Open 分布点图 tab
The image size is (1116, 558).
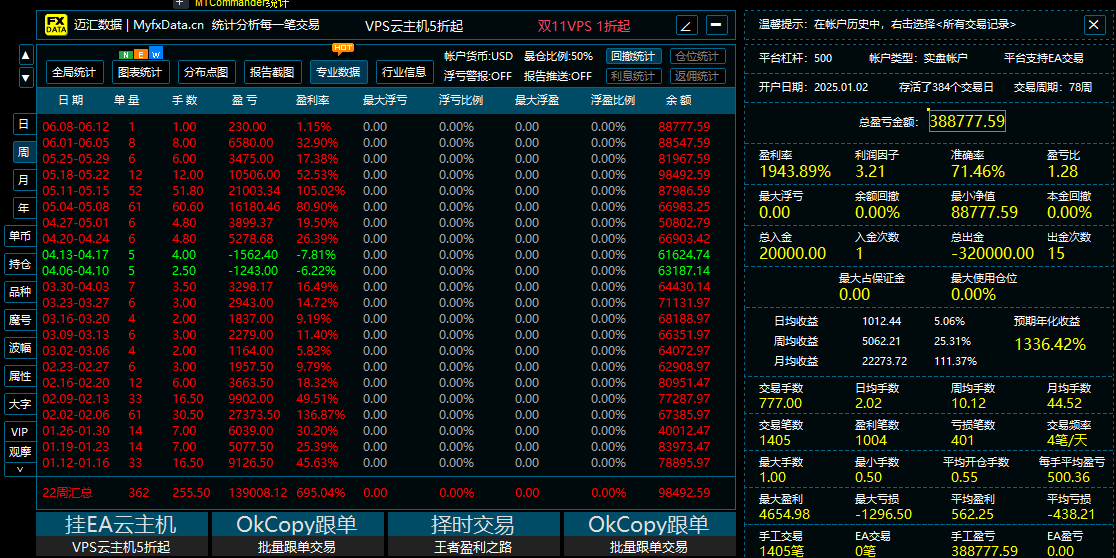206,72
